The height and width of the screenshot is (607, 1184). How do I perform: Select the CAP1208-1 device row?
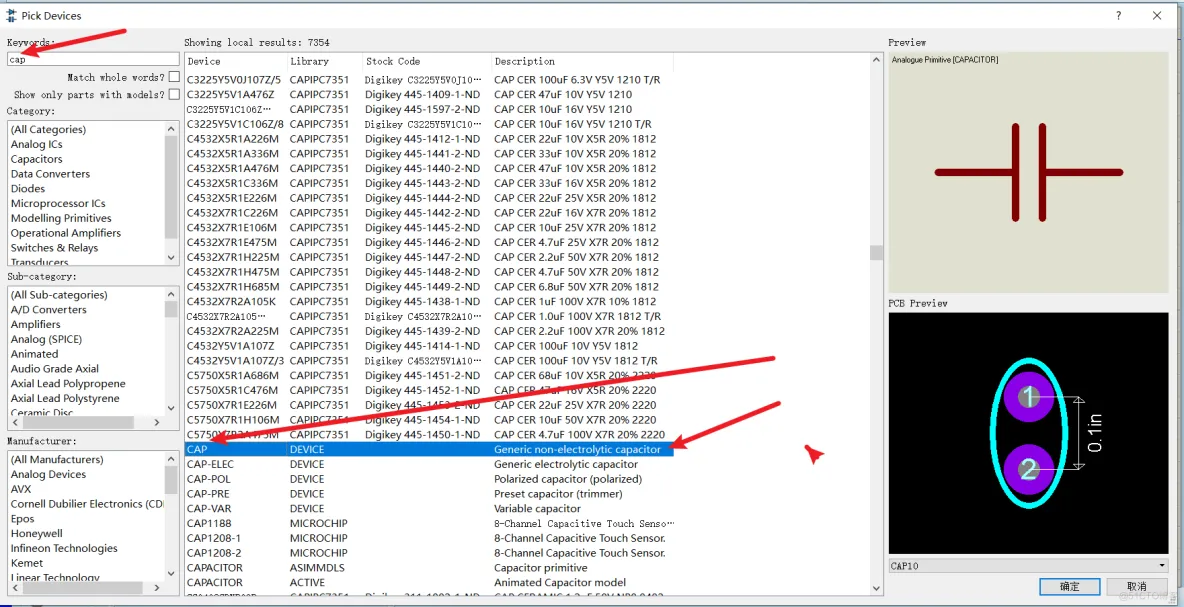[429, 538]
